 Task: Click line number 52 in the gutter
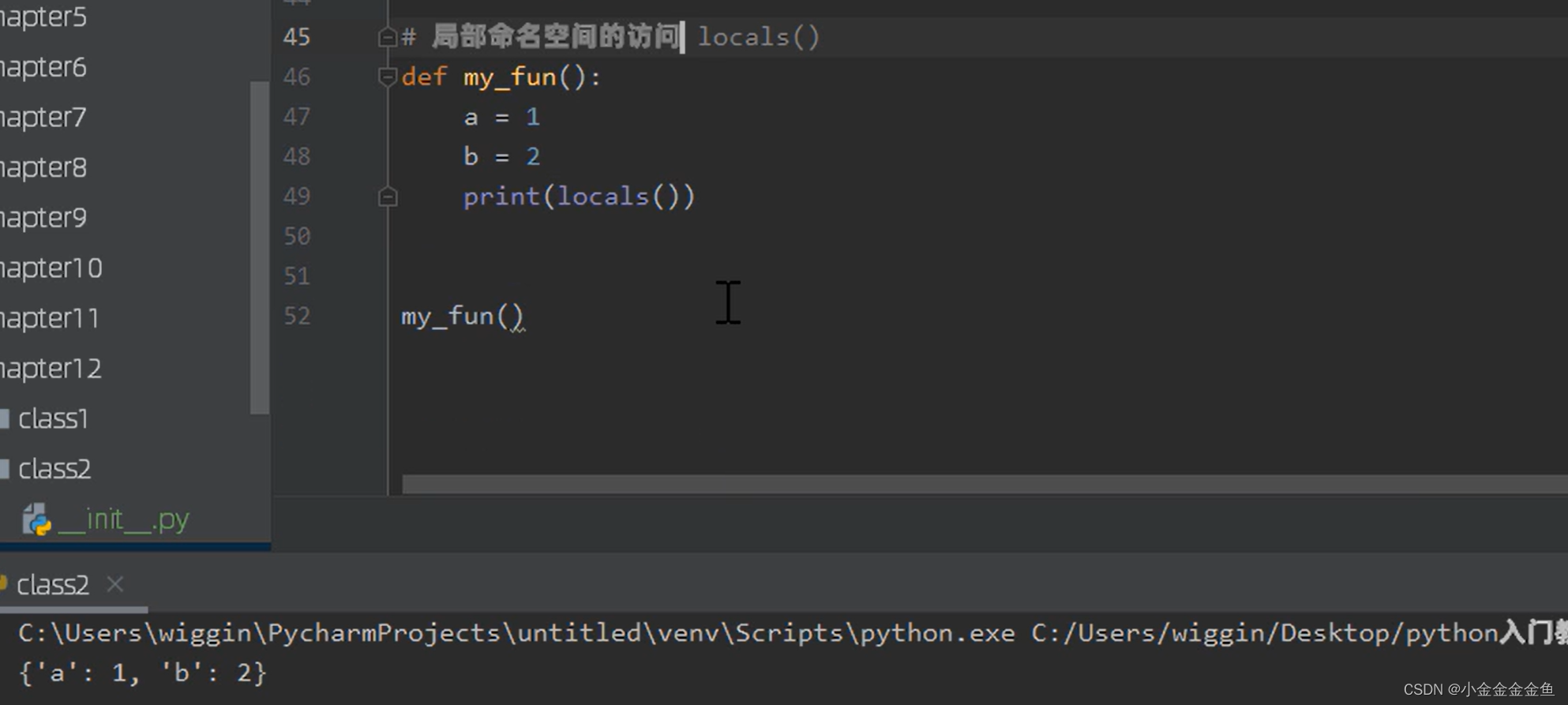point(297,317)
